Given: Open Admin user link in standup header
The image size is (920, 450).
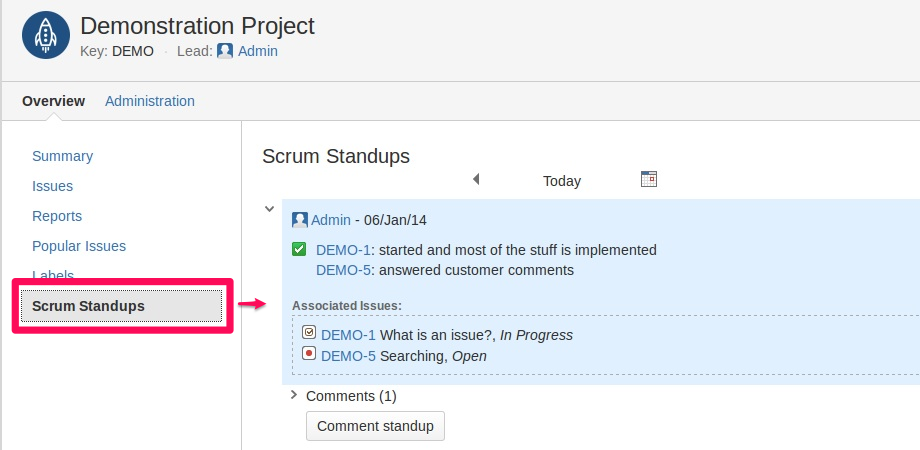Looking at the screenshot, I should (331, 220).
